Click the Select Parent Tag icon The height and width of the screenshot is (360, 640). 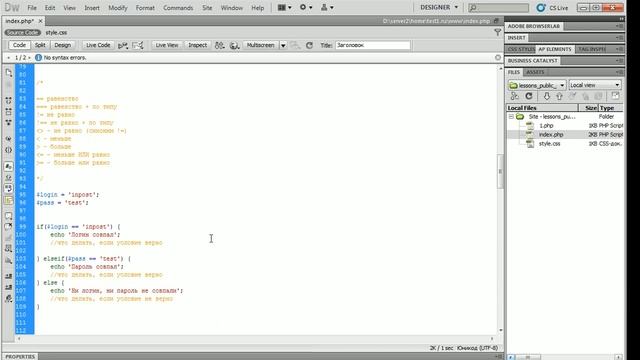coord(9,139)
